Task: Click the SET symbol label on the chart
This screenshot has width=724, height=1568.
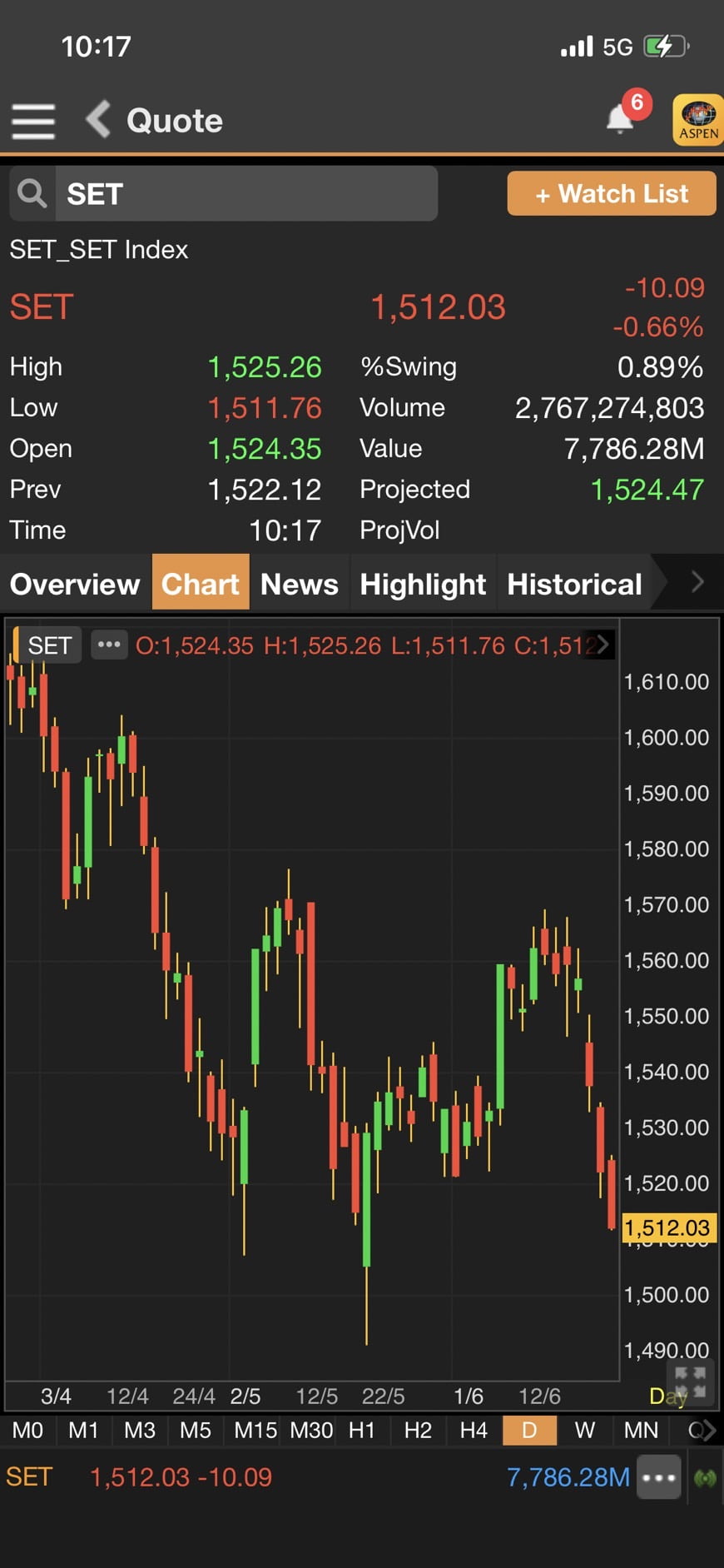Action: pos(49,645)
